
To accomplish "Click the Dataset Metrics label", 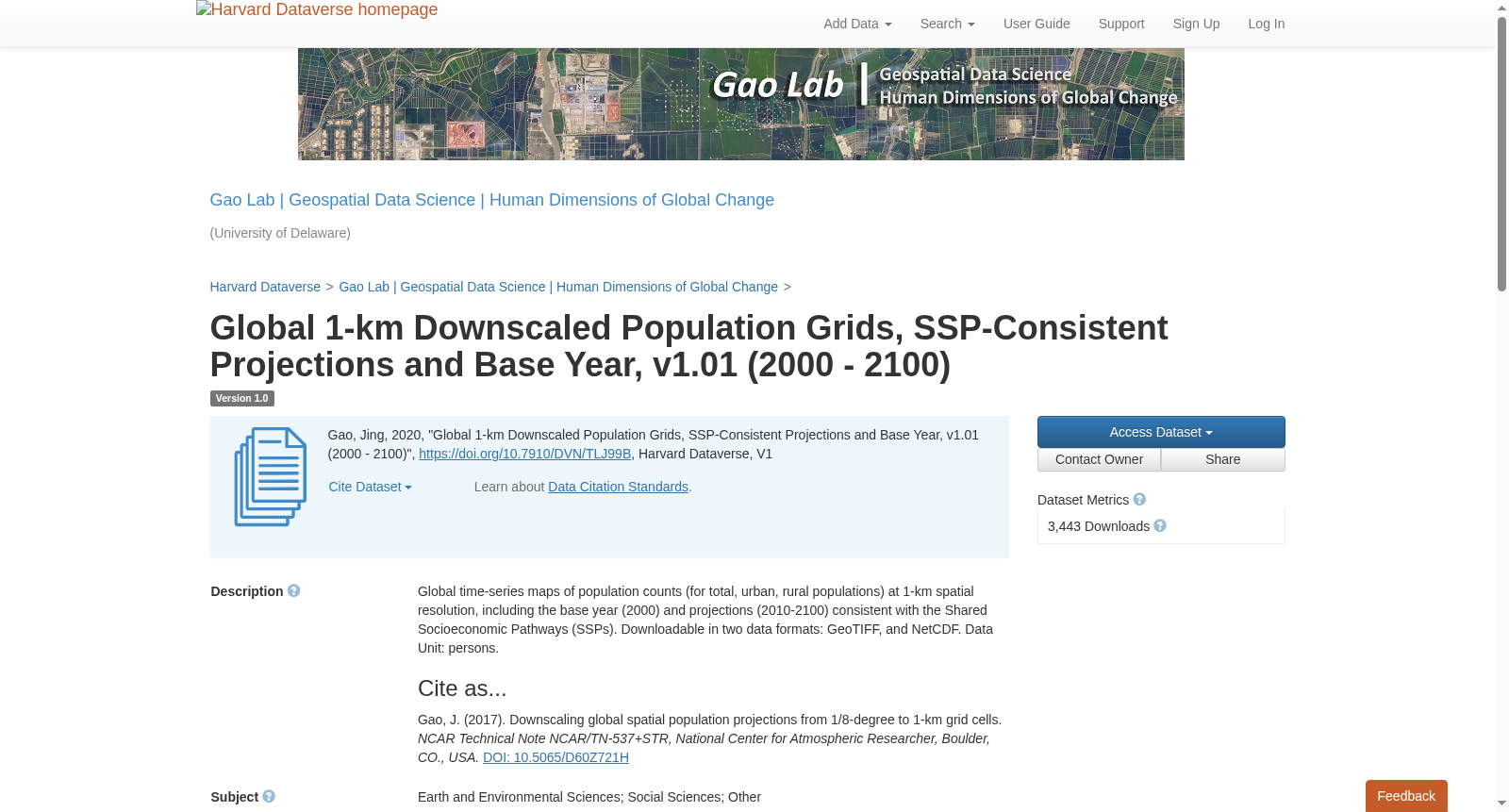I will tap(1083, 500).
